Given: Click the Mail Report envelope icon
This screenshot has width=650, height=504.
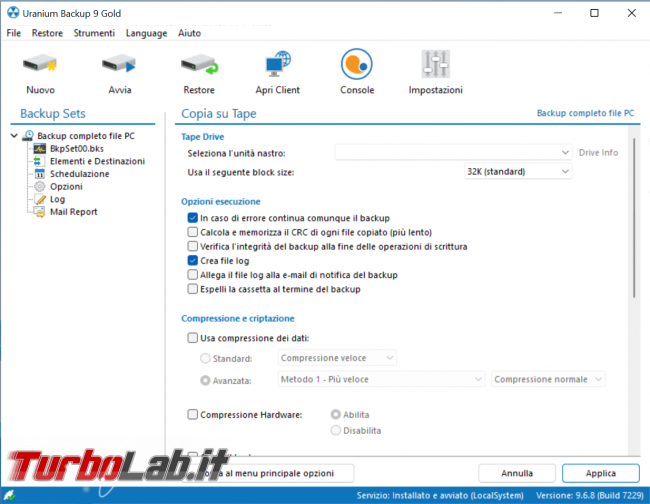Looking at the screenshot, I should 39,212.
